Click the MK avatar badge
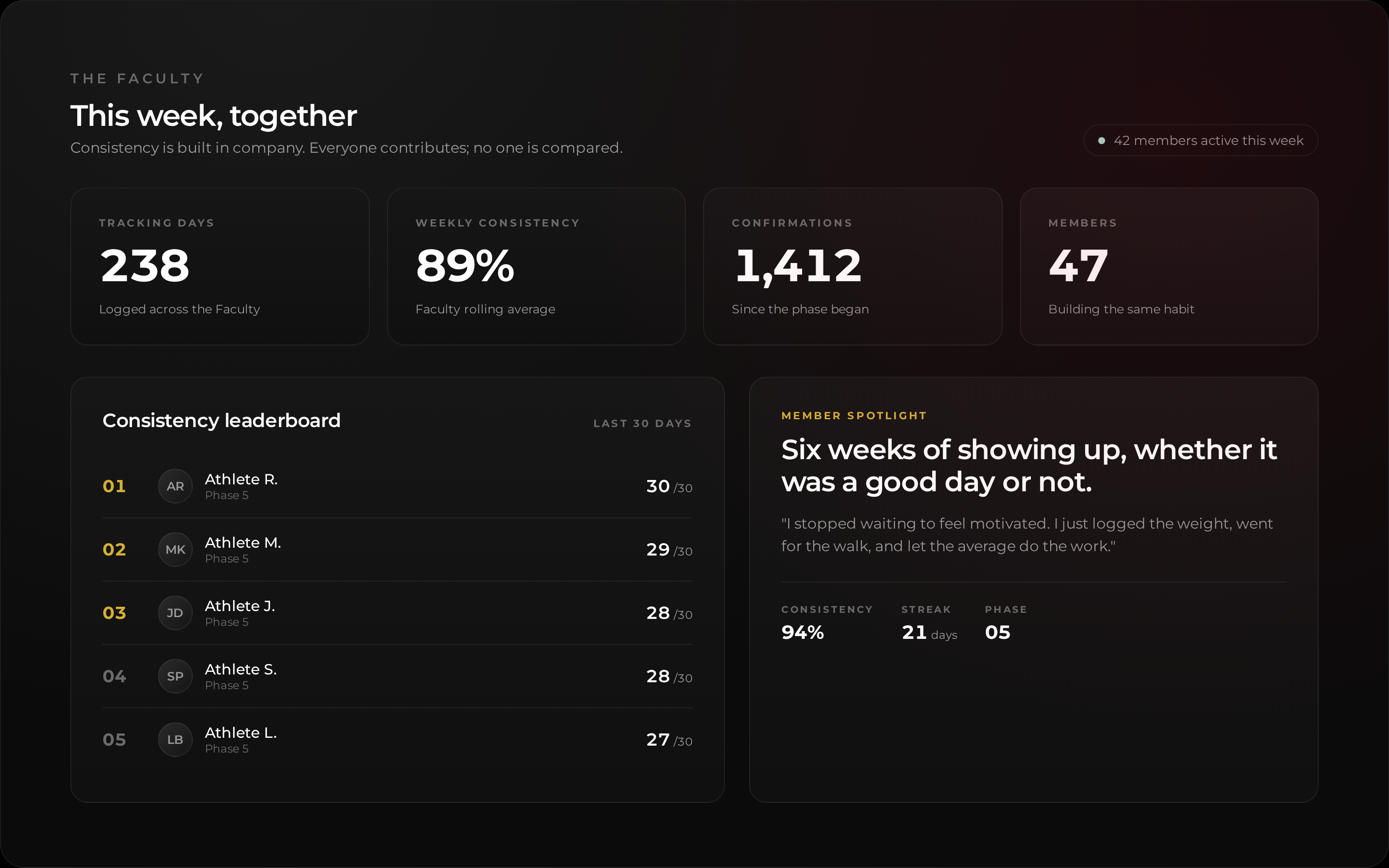 [175, 549]
